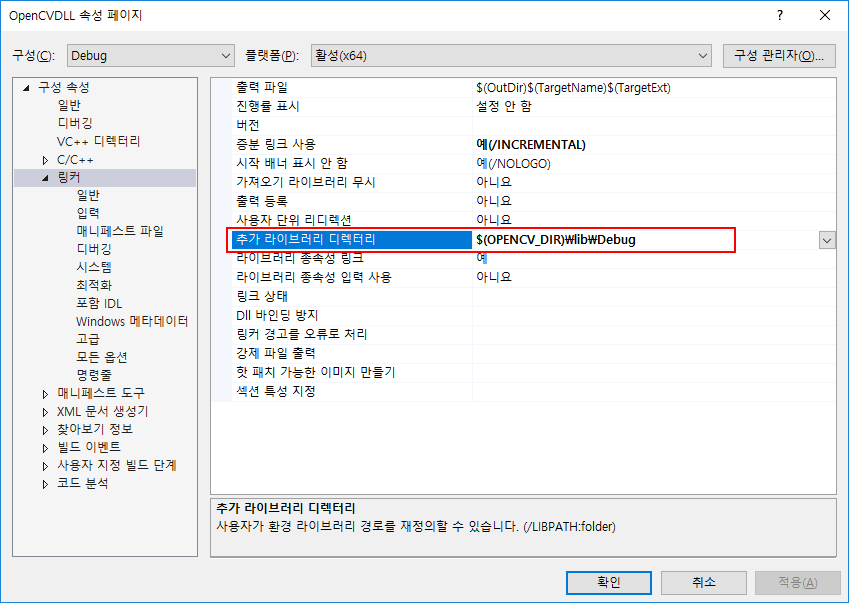Select Windows 메타데이터 tree item
The width and height of the screenshot is (849, 603).
click(132, 321)
